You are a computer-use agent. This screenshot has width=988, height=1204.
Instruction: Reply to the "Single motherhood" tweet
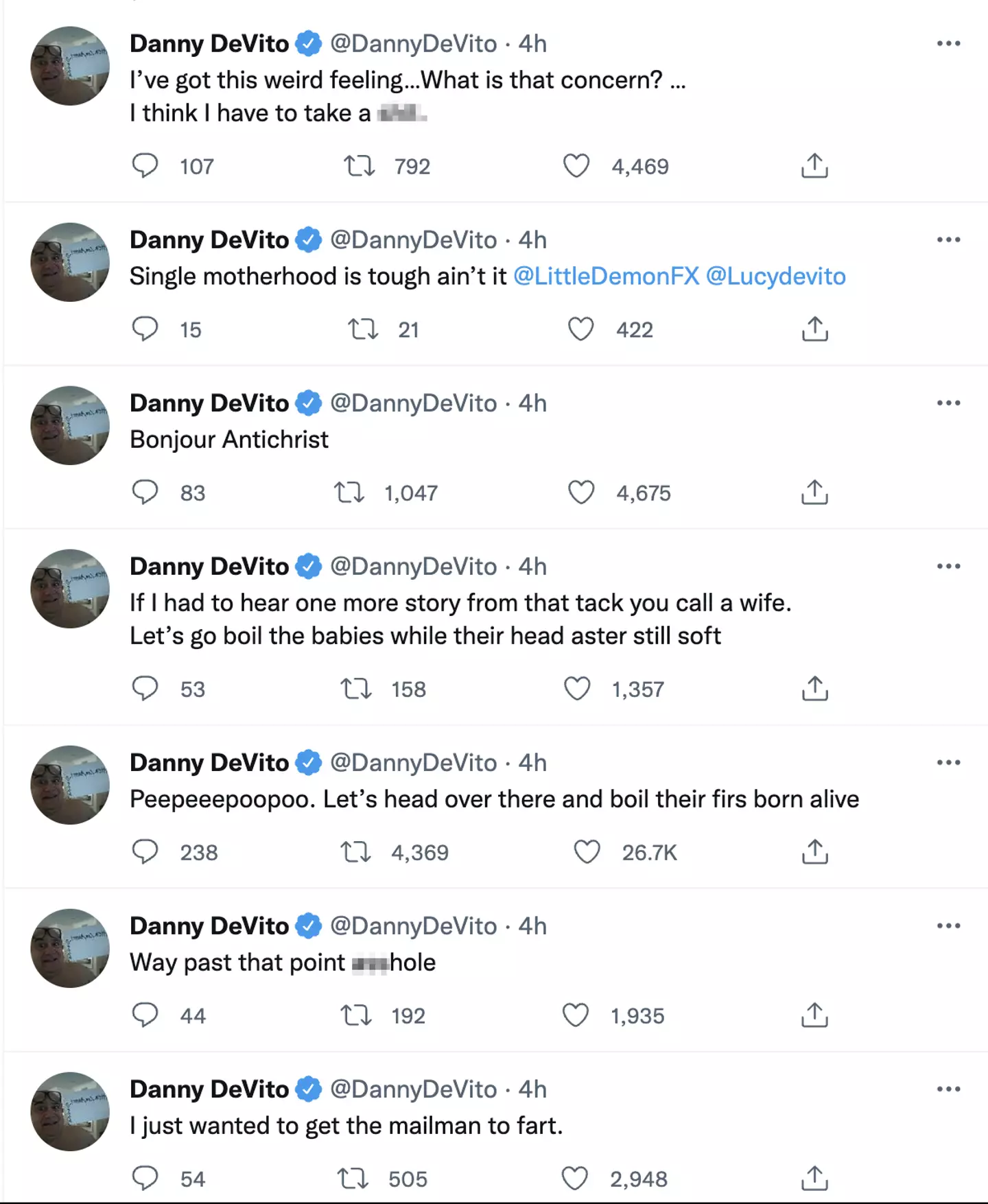click(x=145, y=329)
